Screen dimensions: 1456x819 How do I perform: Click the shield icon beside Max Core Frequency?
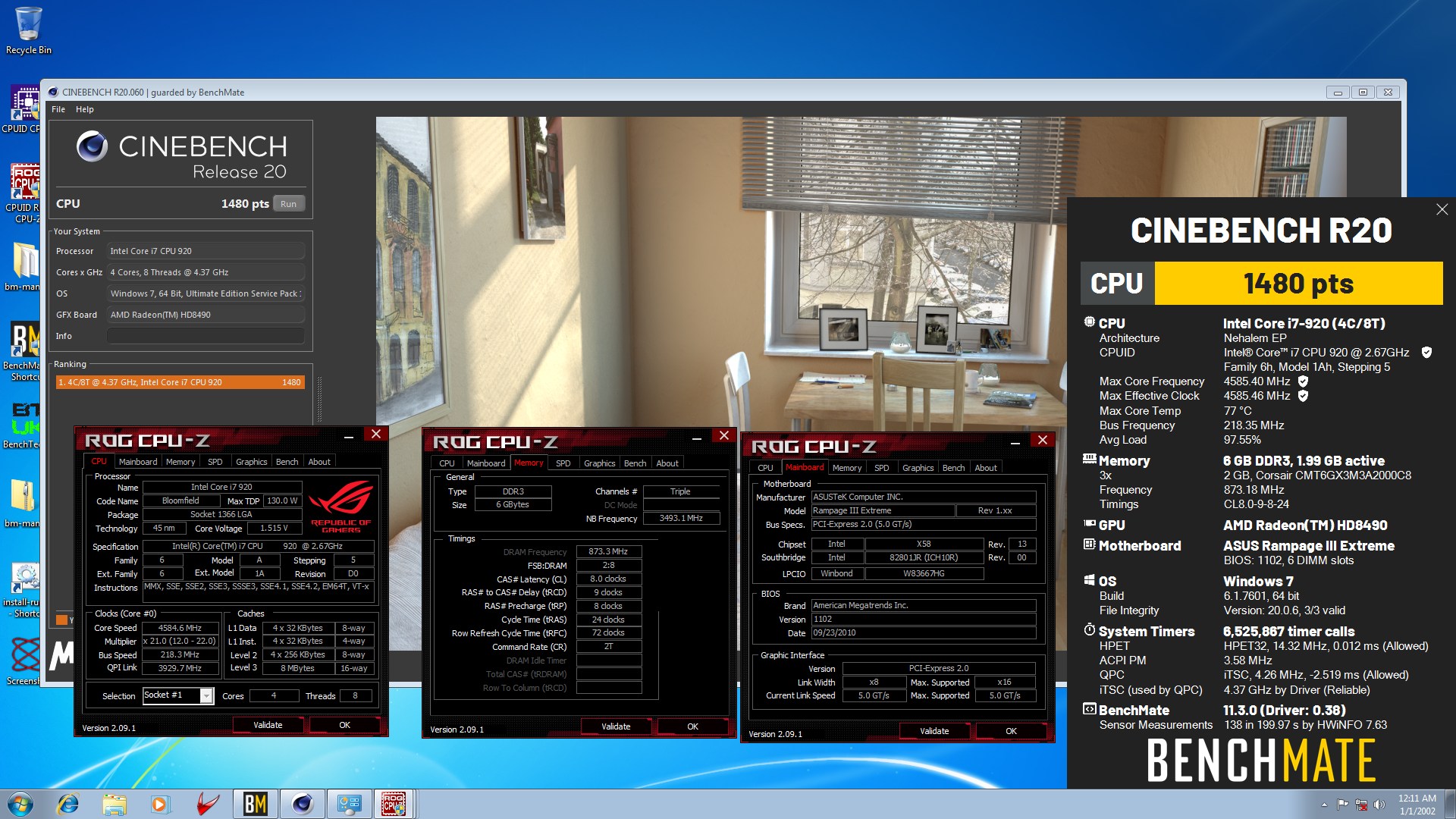(1303, 381)
